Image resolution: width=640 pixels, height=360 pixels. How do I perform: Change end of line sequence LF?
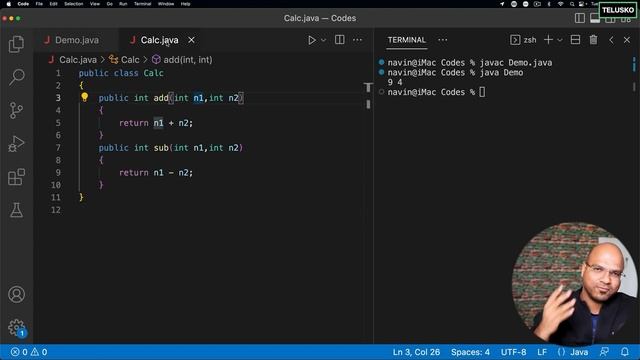click(542, 352)
